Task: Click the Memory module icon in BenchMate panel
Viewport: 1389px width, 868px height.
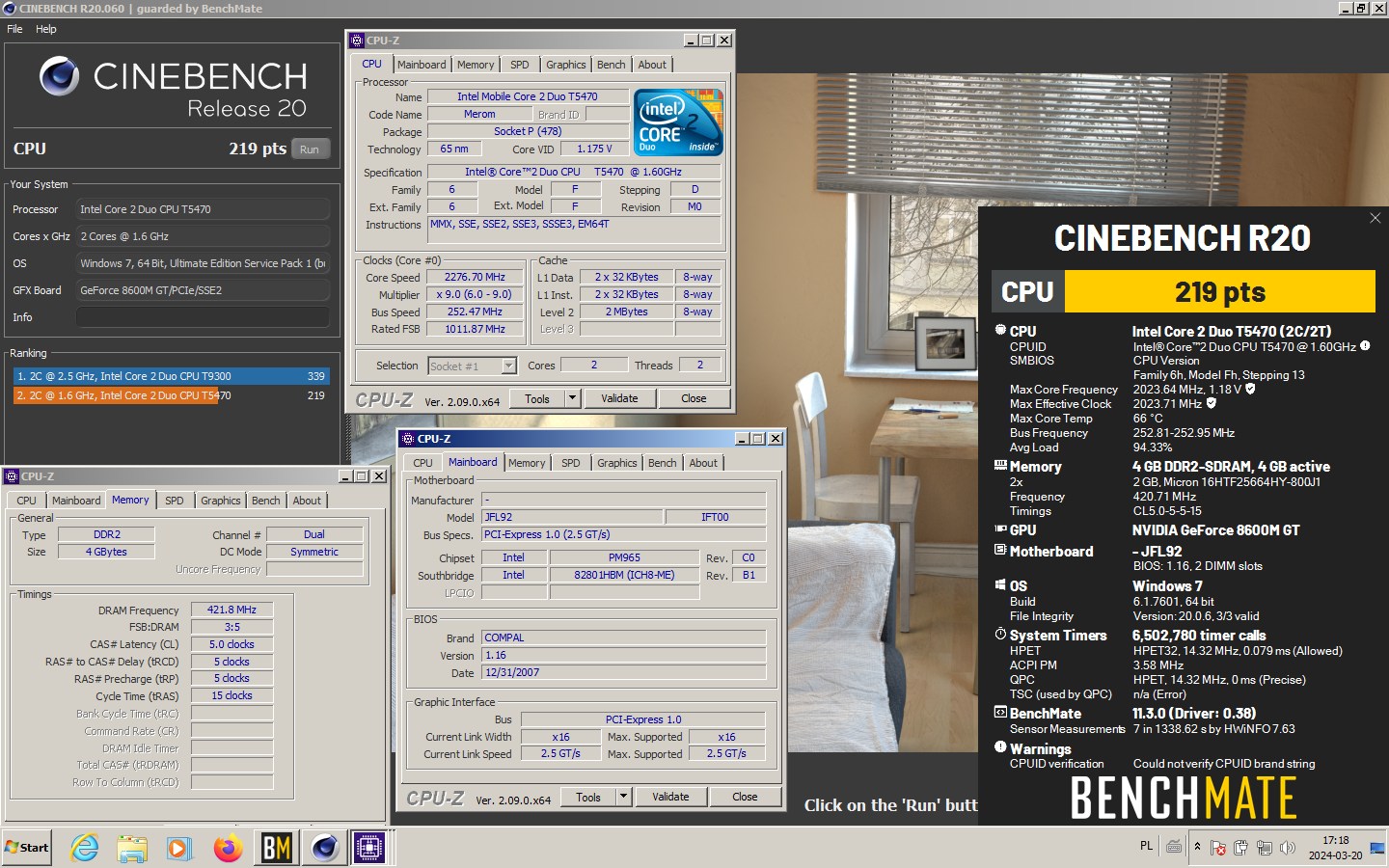Action: tap(1000, 465)
